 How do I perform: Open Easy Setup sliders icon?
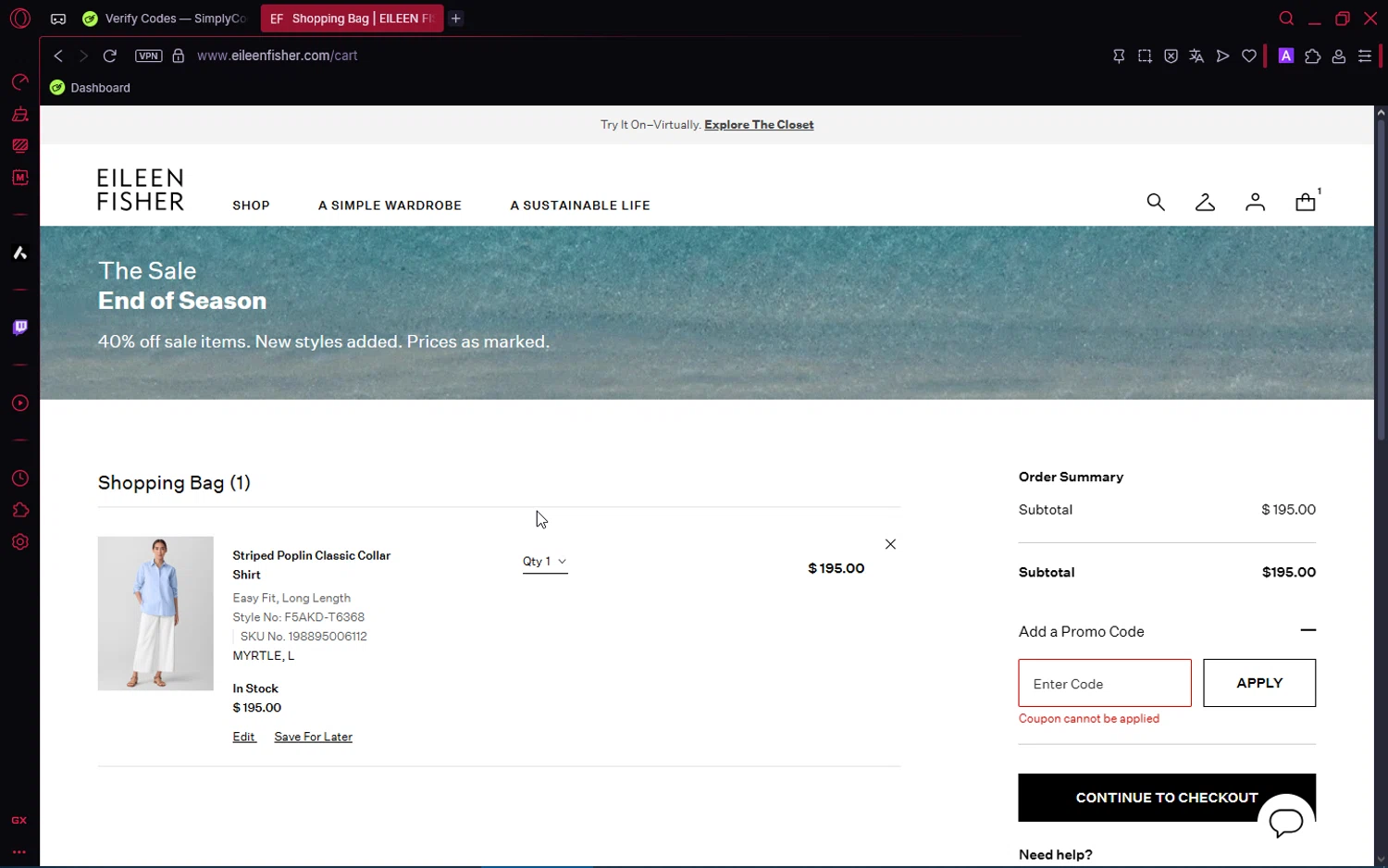pos(1364,56)
